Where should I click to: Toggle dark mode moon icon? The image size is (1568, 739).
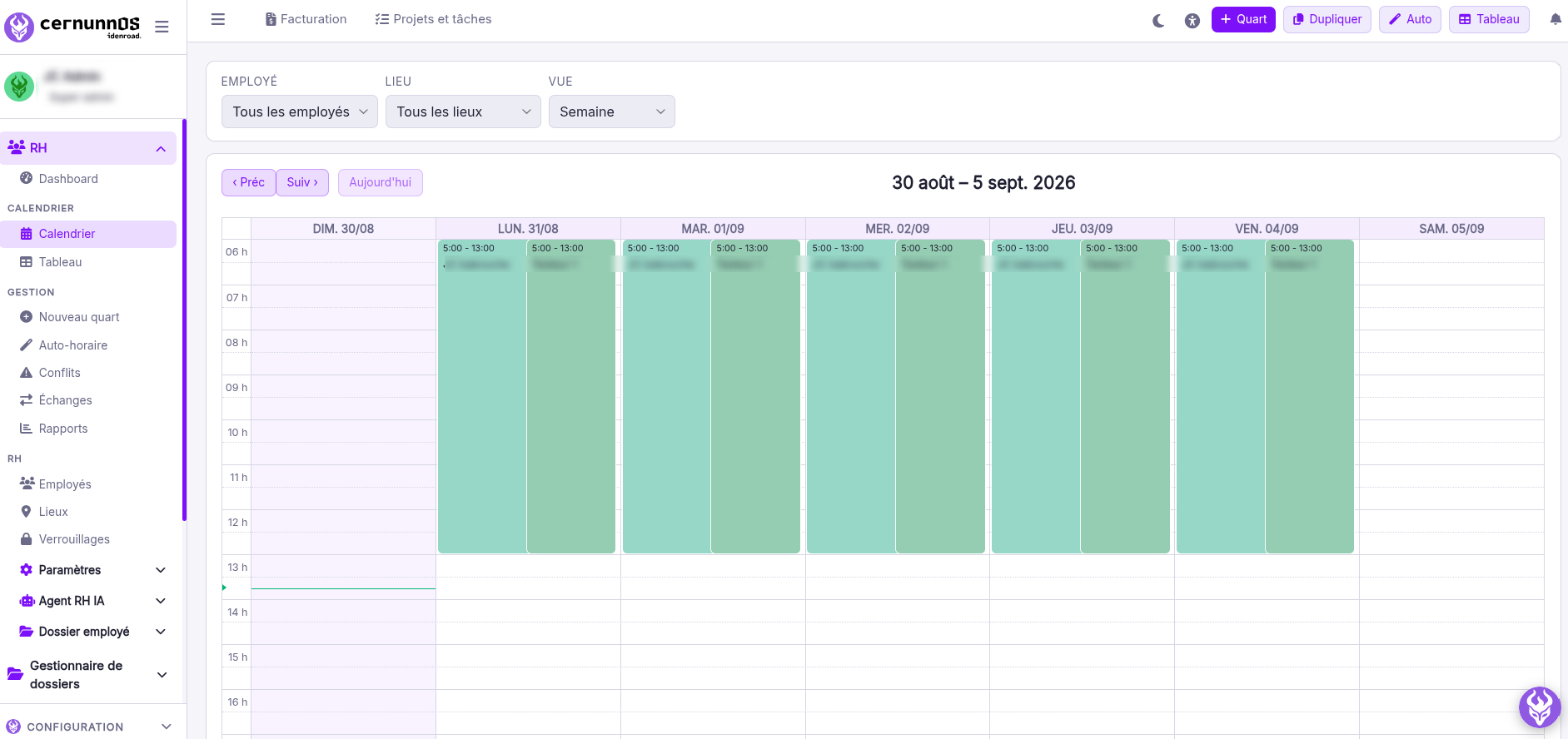tap(1158, 21)
